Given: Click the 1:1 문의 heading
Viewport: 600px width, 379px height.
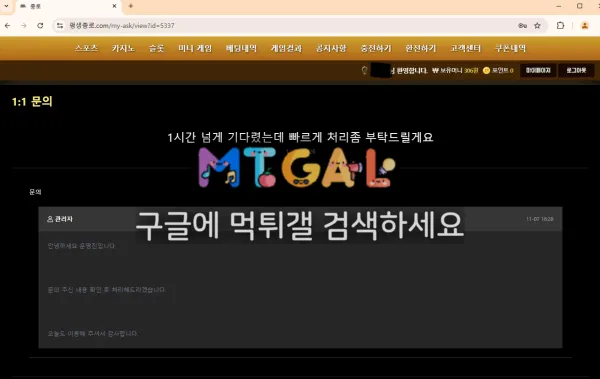Looking at the screenshot, I should click(x=32, y=101).
